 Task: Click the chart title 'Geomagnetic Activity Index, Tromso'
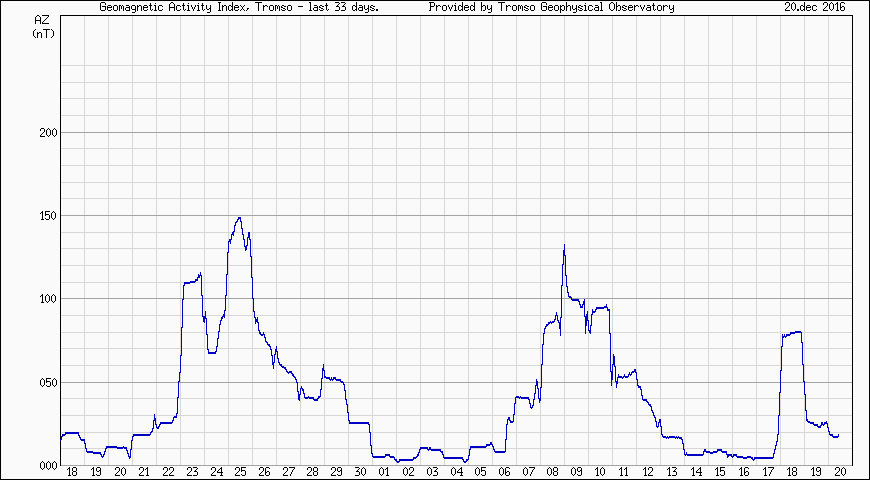(238, 7)
